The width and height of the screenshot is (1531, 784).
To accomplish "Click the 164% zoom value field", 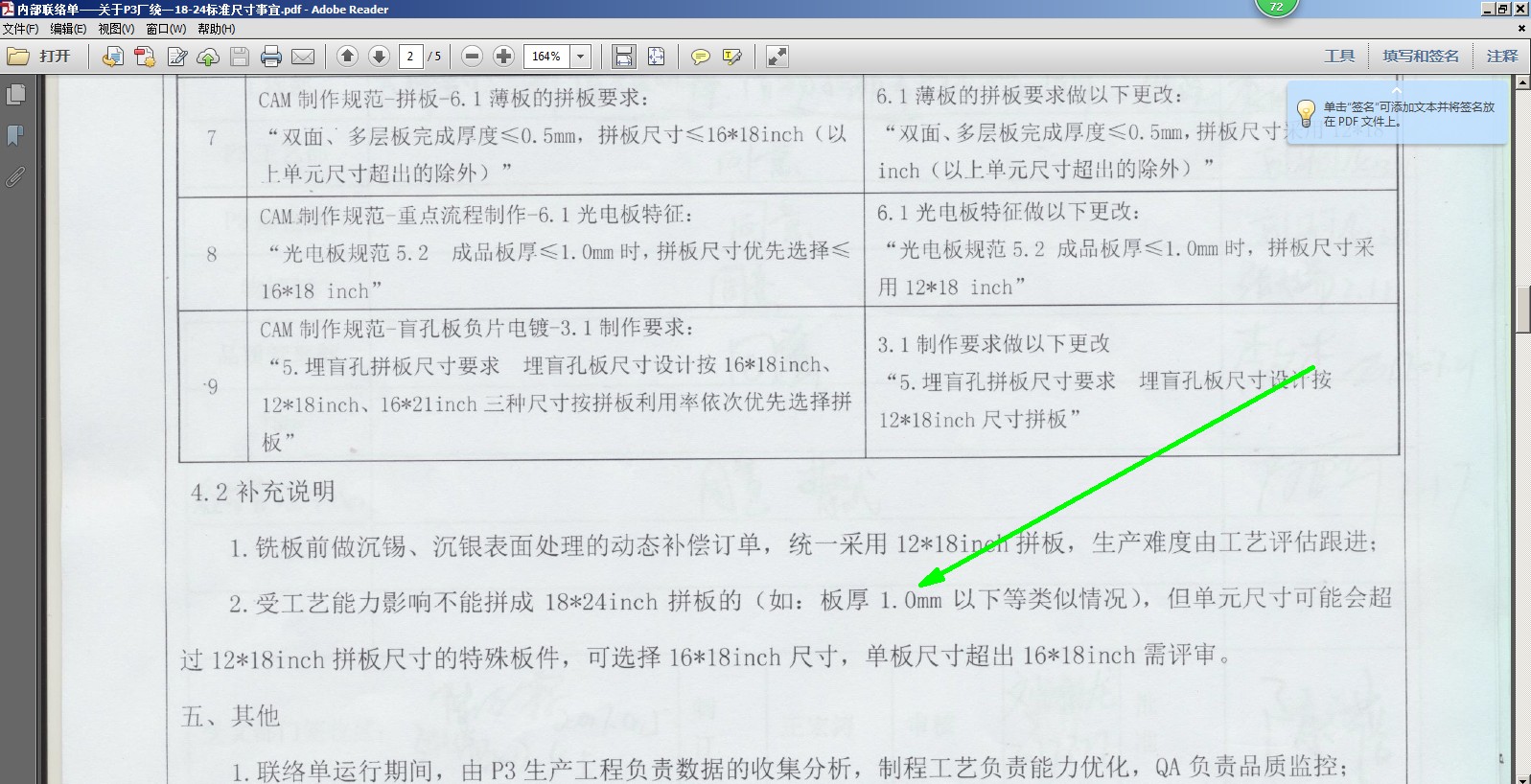I will tap(547, 57).
